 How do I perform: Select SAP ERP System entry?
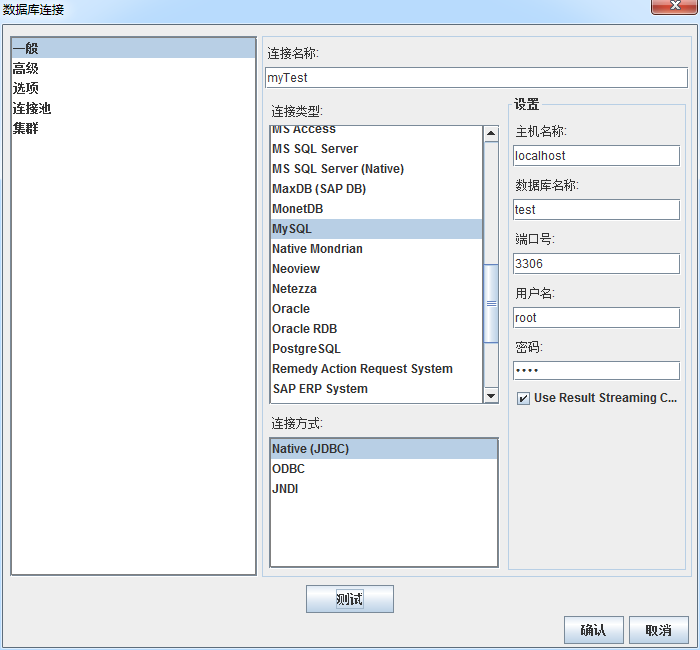pos(376,389)
